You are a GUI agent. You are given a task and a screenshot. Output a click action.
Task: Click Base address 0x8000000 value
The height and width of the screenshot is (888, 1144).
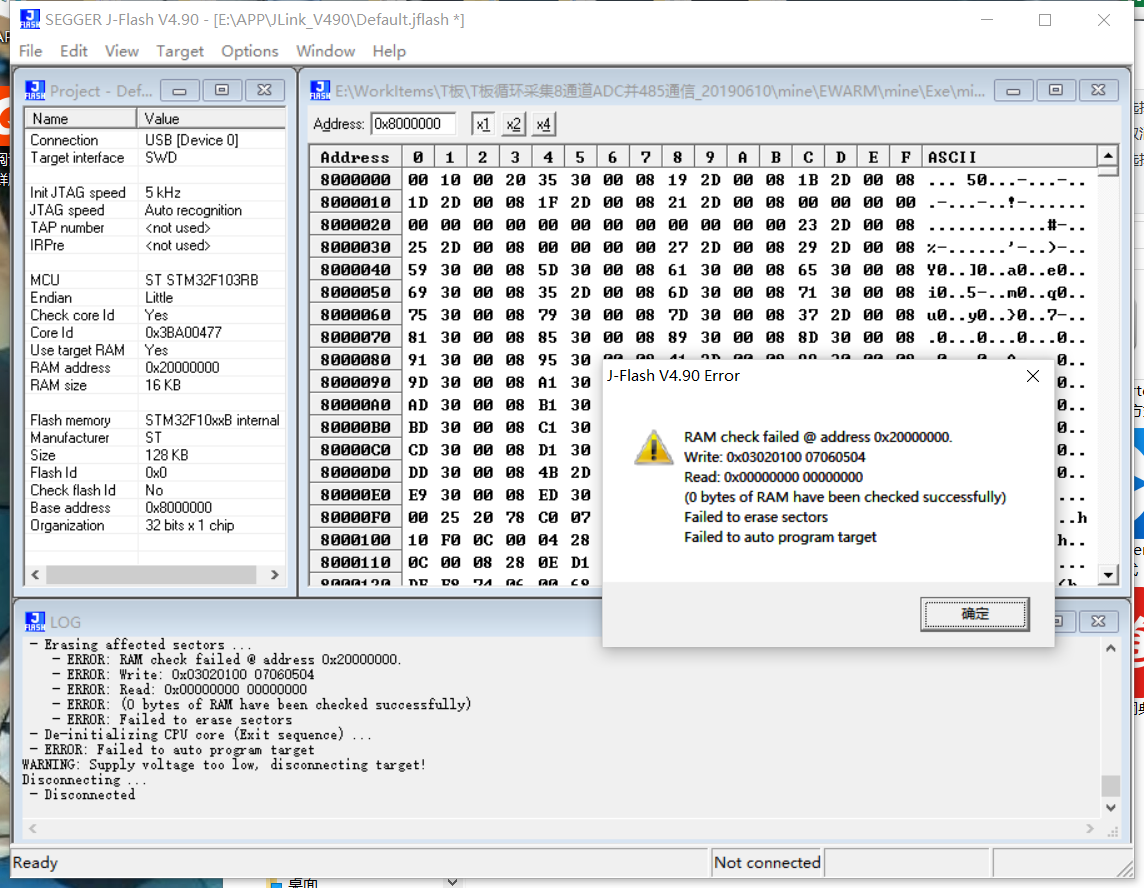[179, 508]
